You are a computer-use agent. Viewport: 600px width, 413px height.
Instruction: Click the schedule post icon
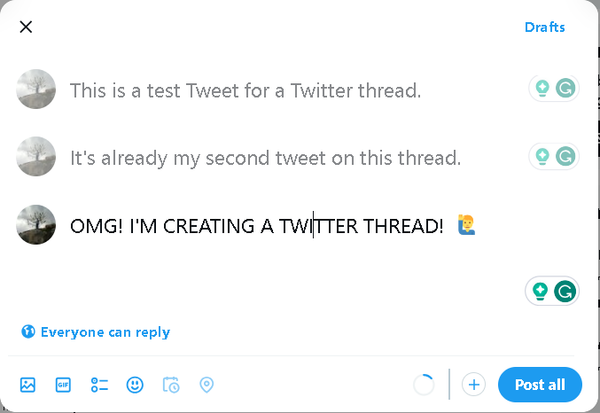click(x=171, y=384)
